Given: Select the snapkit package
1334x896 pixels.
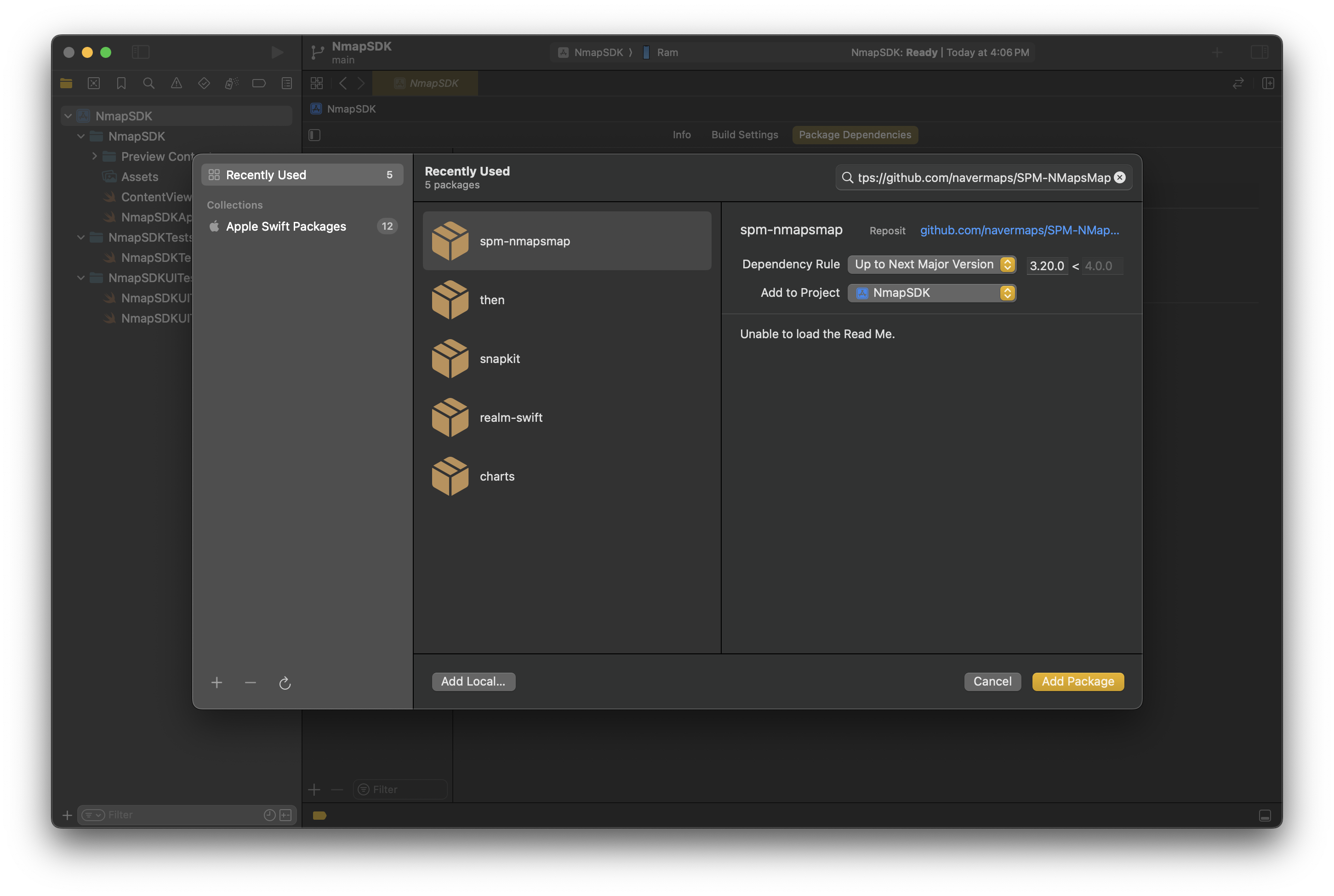Looking at the screenshot, I should [567, 359].
